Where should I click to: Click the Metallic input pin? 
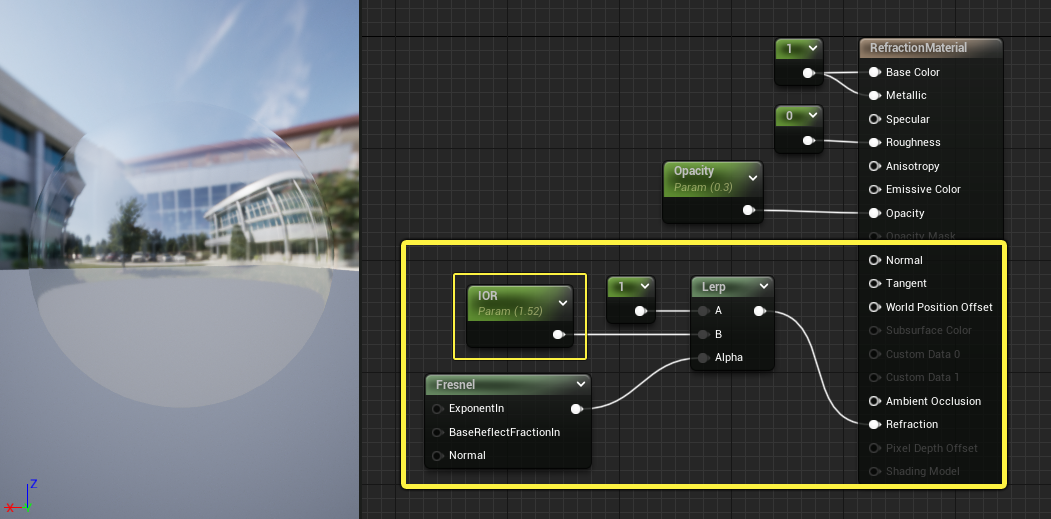pos(874,95)
